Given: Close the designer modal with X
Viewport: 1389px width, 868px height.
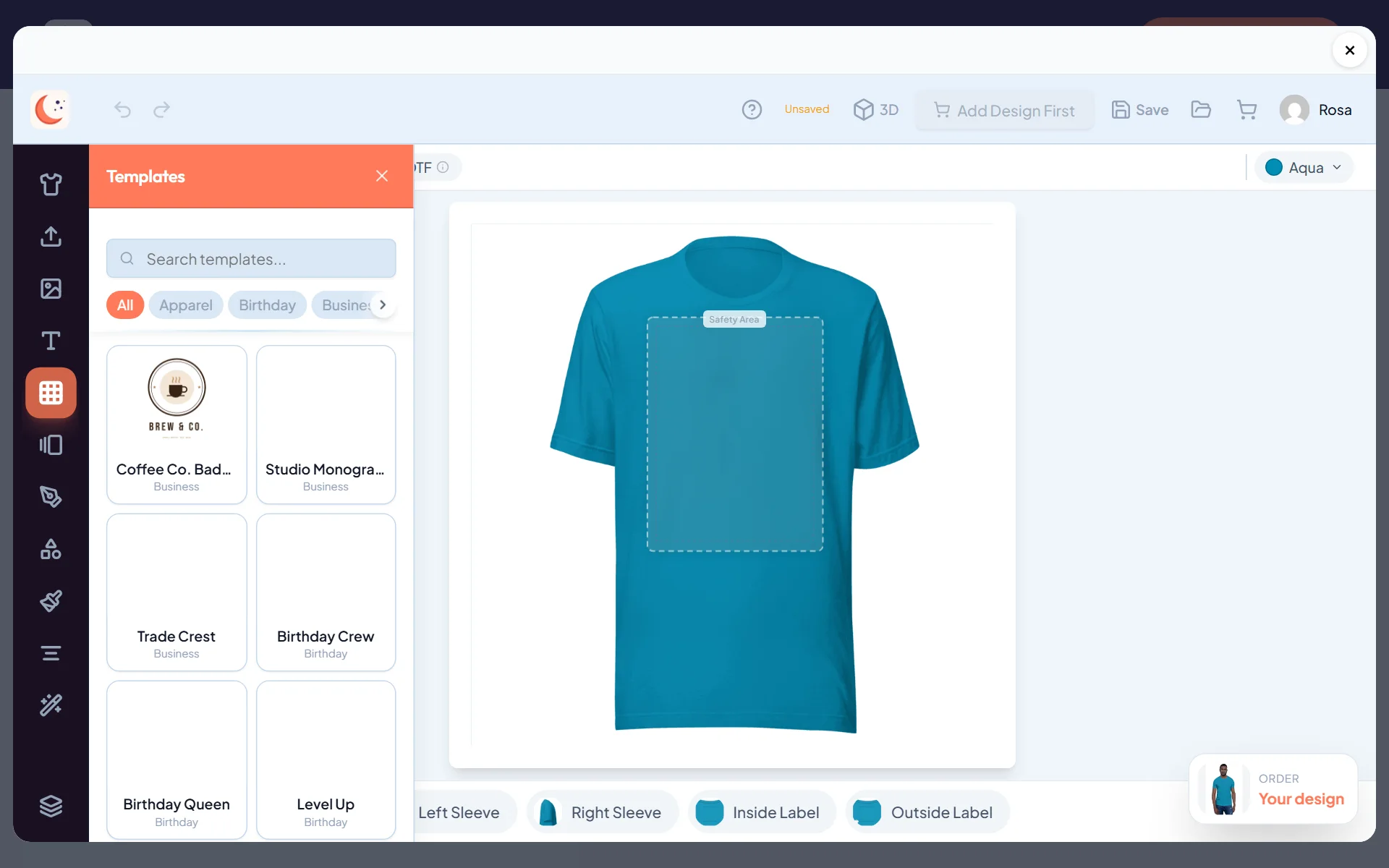Looking at the screenshot, I should tap(1349, 50).
